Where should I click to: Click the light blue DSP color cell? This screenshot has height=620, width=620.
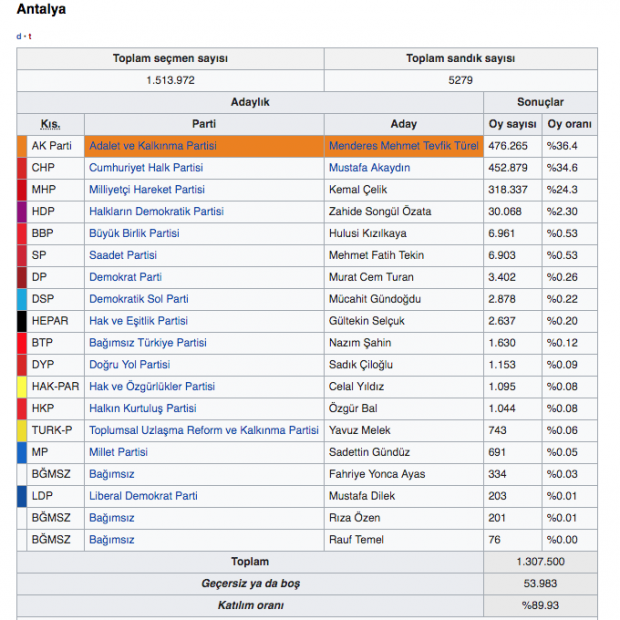click(x=22, y=299)
